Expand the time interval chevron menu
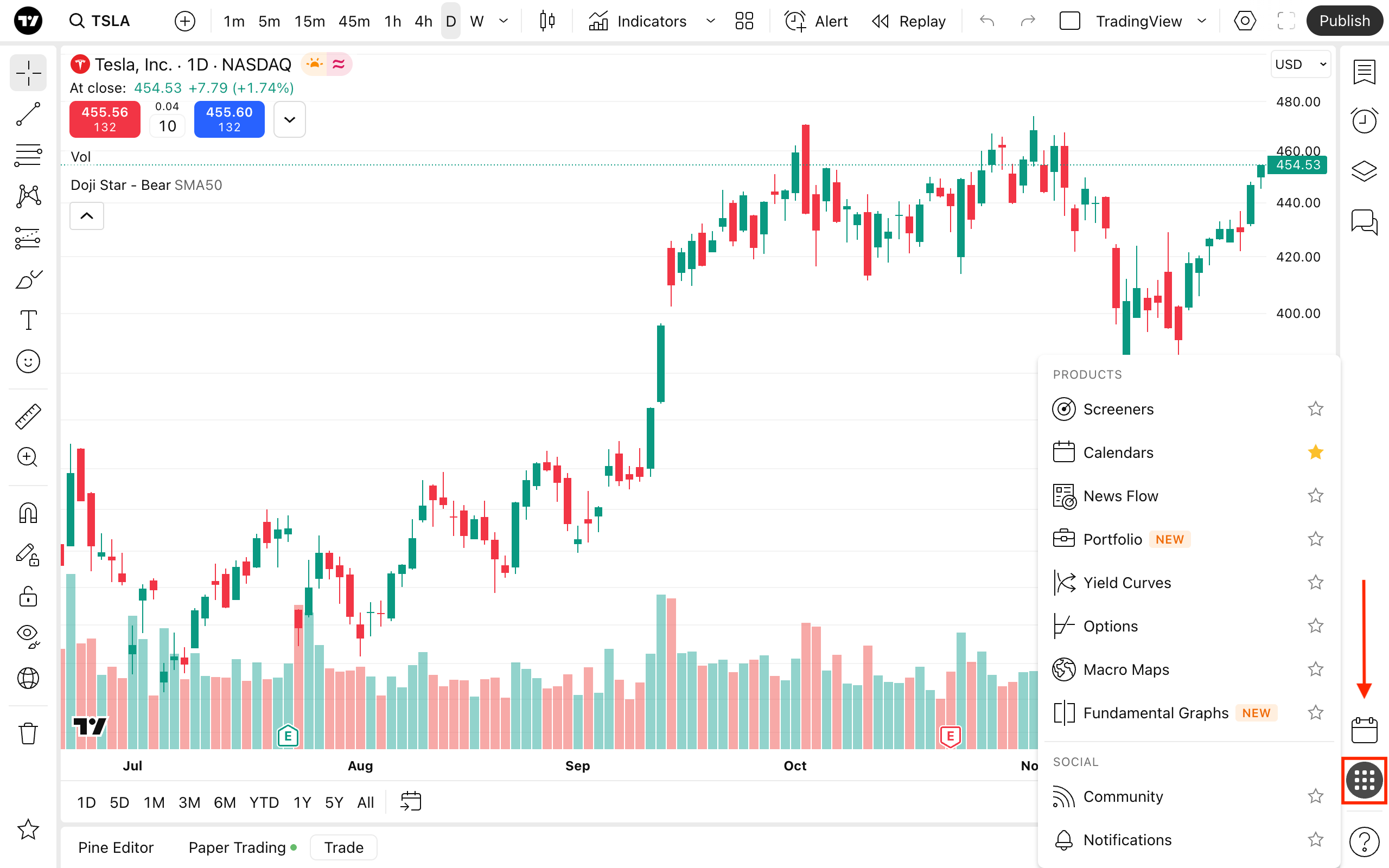Screen dimensions: 1389x868 (x=504, y=21)
